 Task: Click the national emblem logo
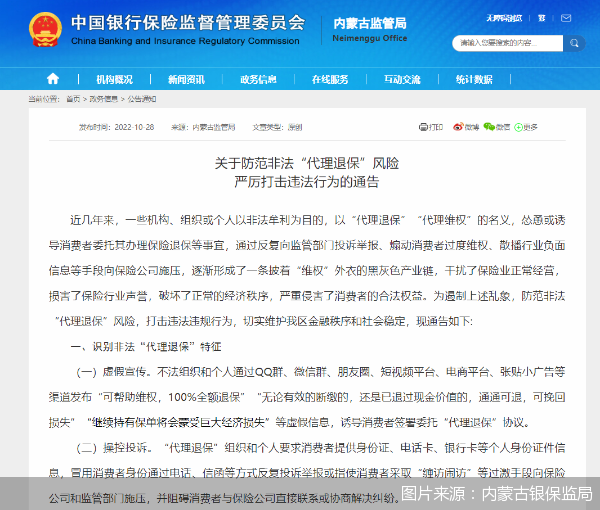point(45,29)
